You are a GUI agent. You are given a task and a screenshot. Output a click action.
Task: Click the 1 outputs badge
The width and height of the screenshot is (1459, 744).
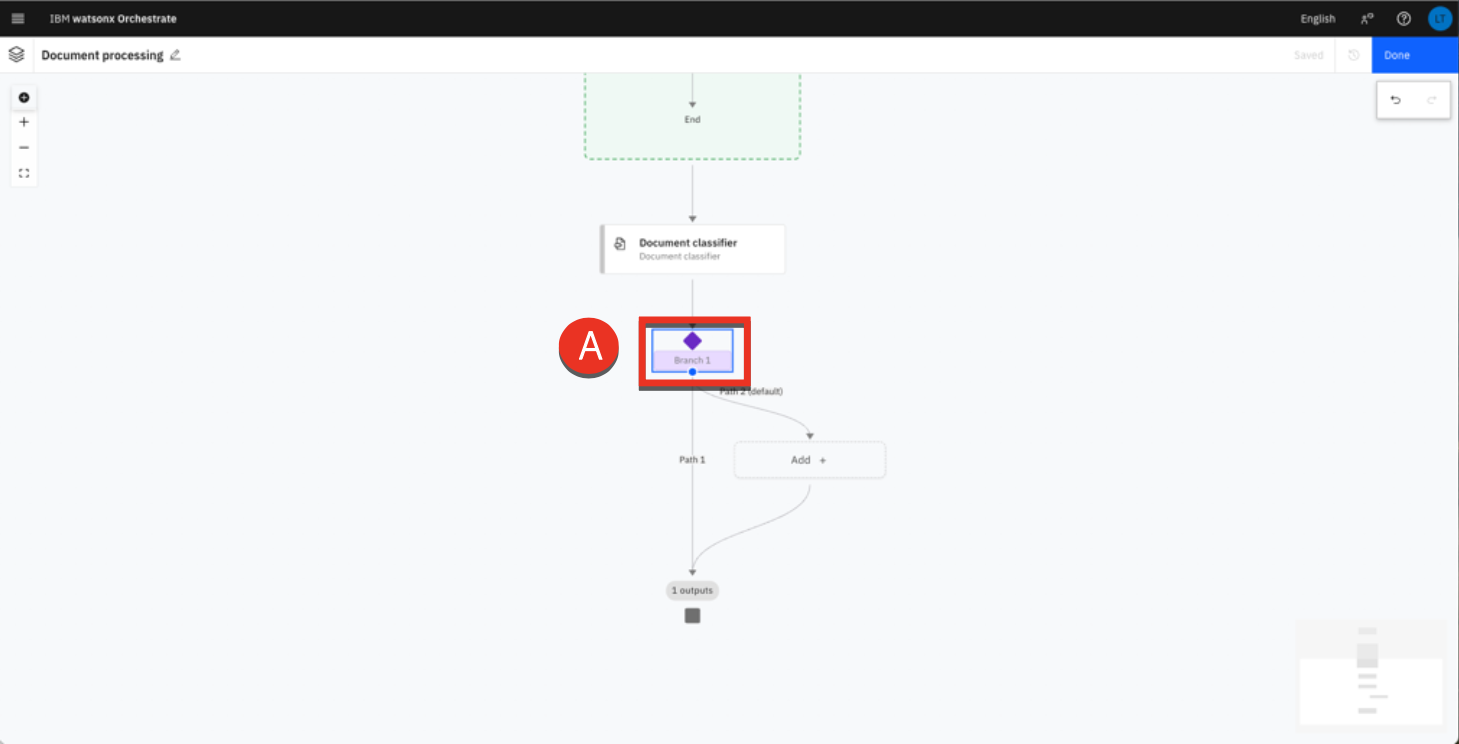click(x=692, y=591)
